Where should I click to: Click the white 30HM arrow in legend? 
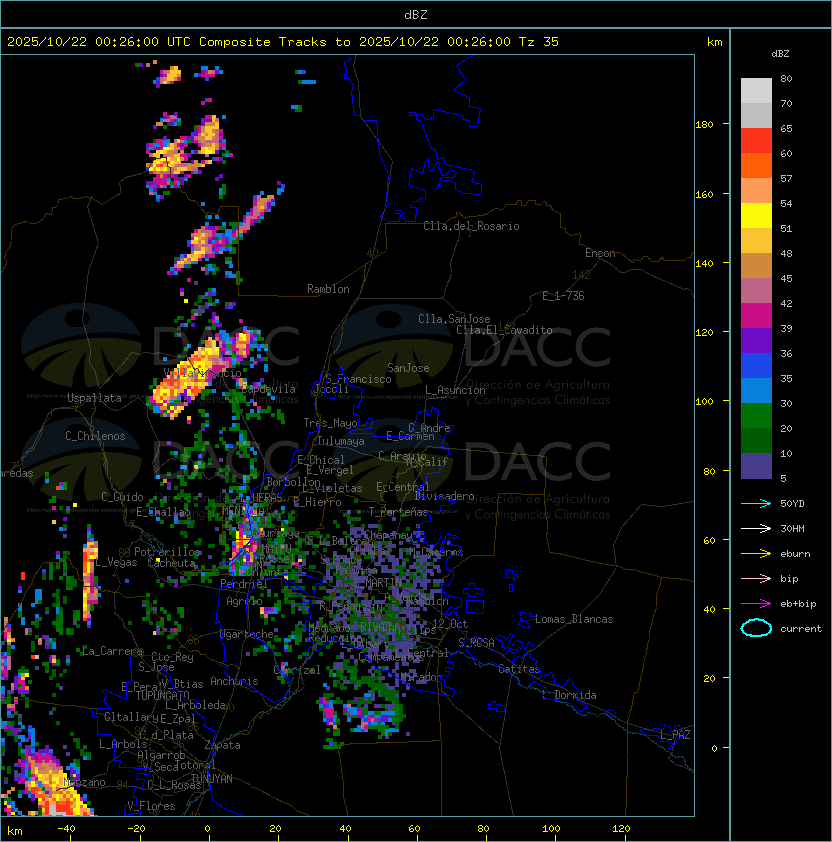756,529
